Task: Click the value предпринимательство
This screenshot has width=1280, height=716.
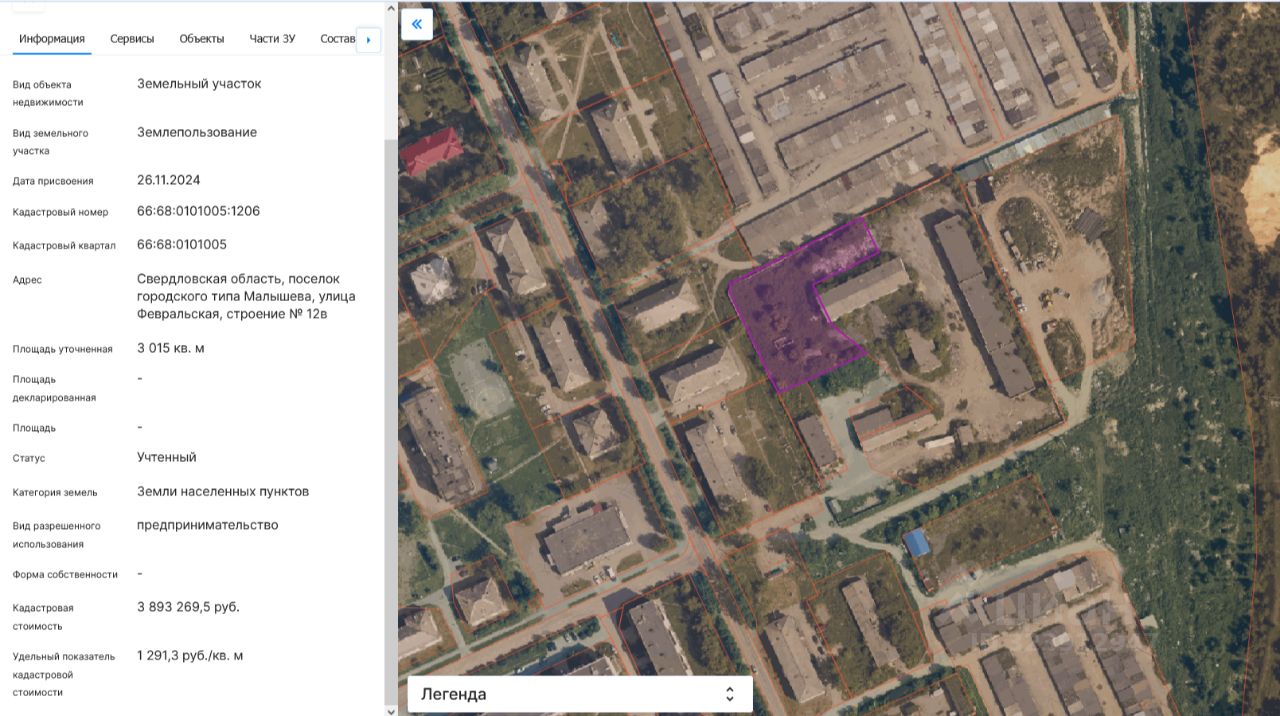Action: tap(208, 525)
